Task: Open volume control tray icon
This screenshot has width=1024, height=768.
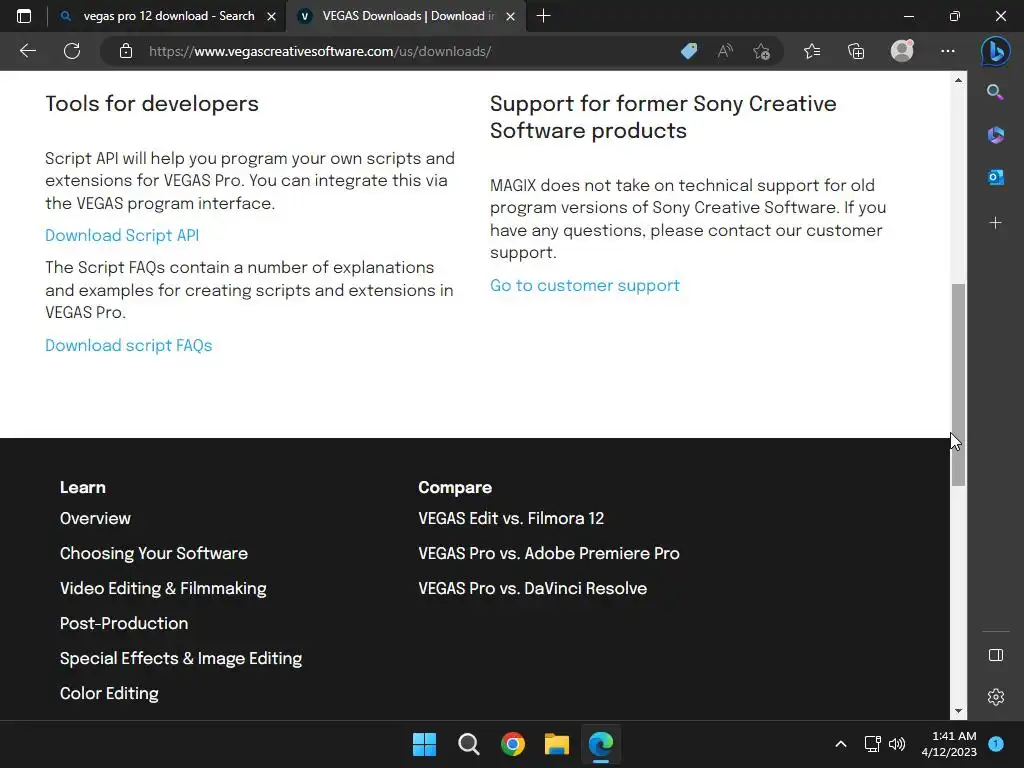Action: click(x=897, y=744)
